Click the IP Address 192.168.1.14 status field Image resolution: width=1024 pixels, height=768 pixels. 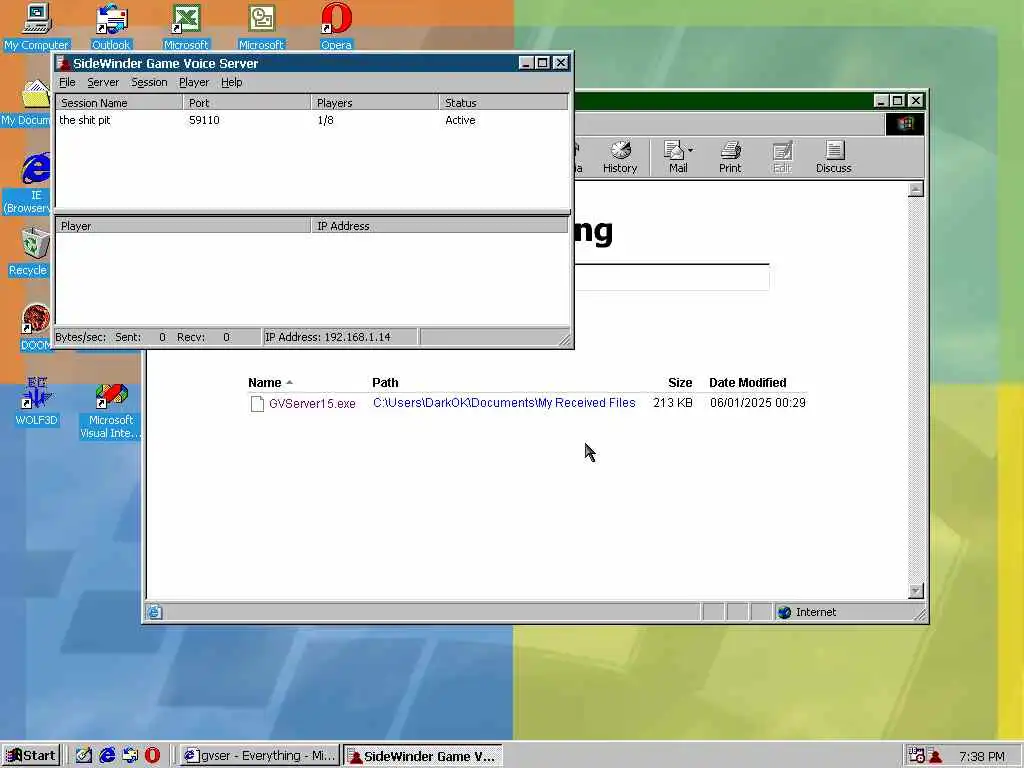[x=340, y=337]
